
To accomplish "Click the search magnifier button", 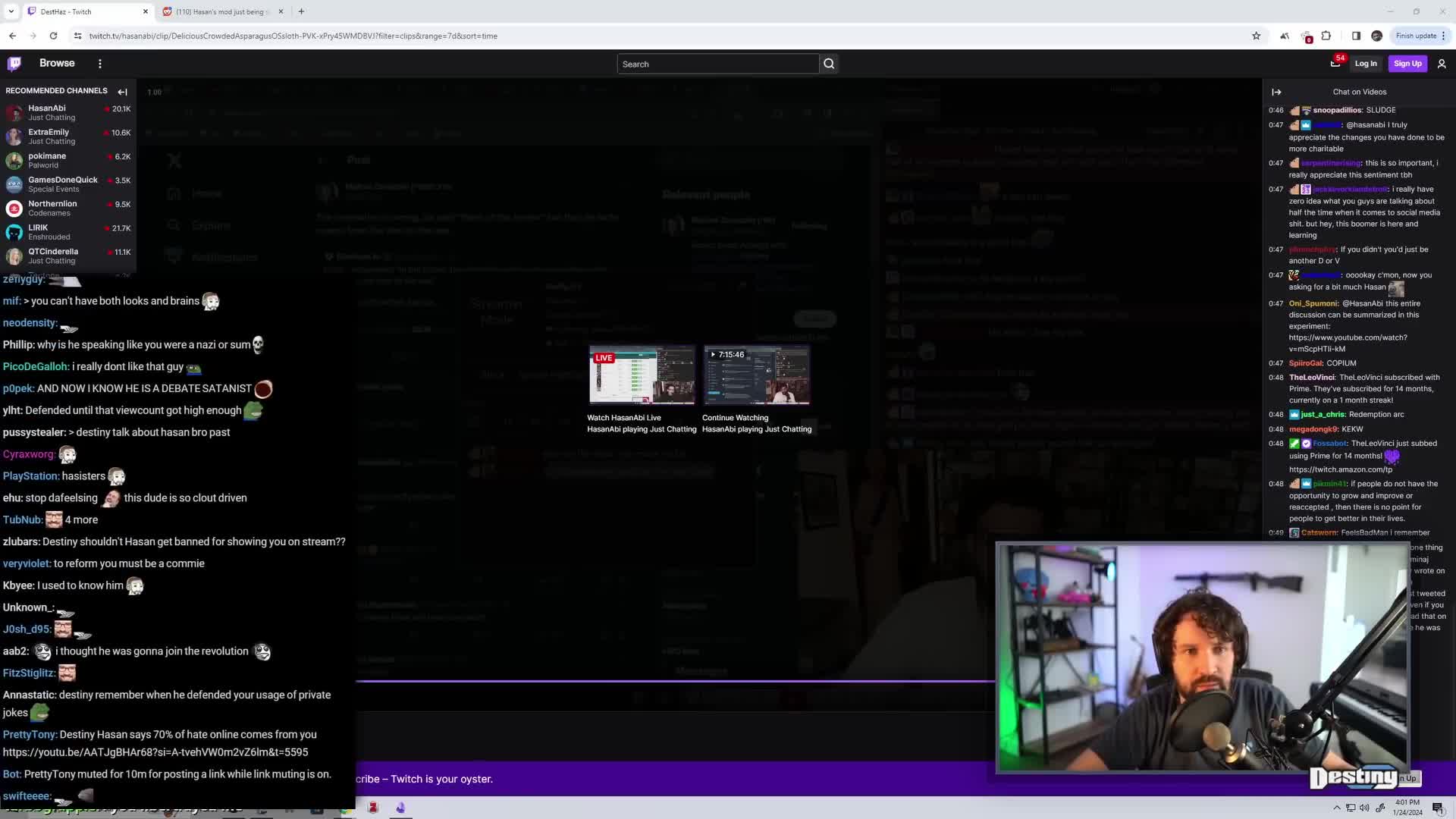I will click(x=829, y=64).
